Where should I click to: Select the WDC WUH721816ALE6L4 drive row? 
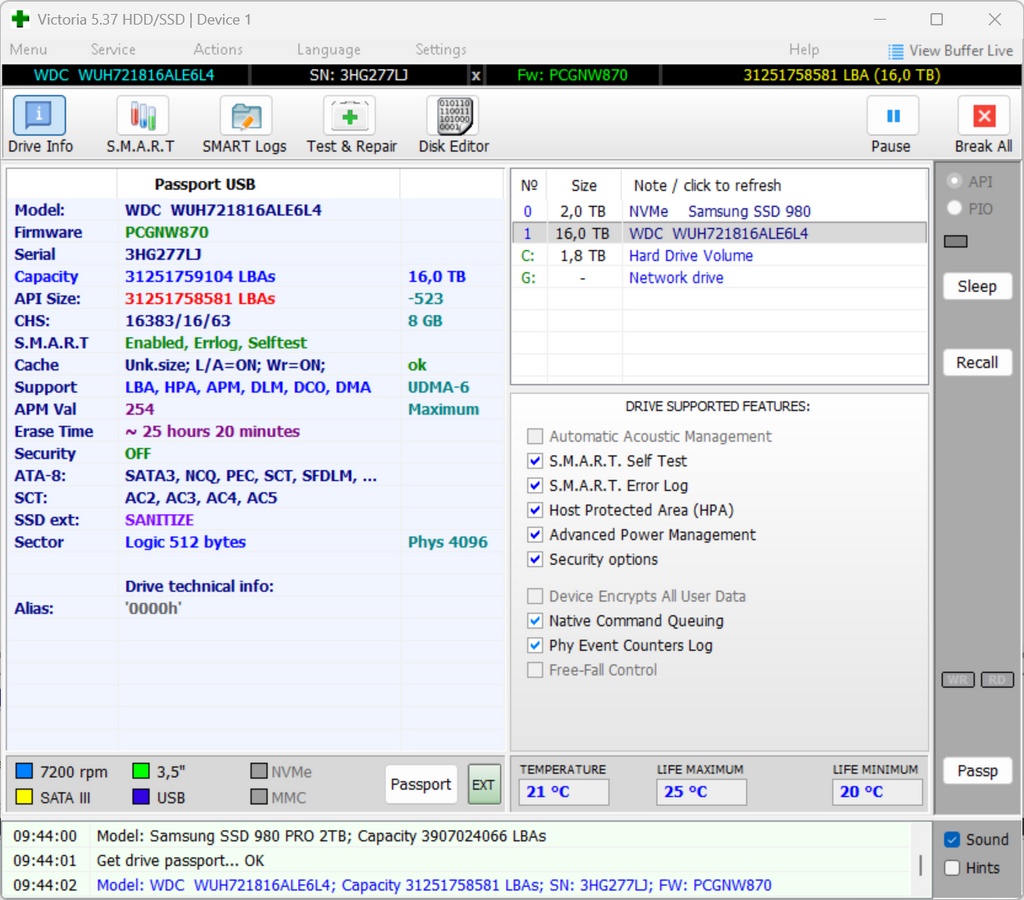pos(719,233)
